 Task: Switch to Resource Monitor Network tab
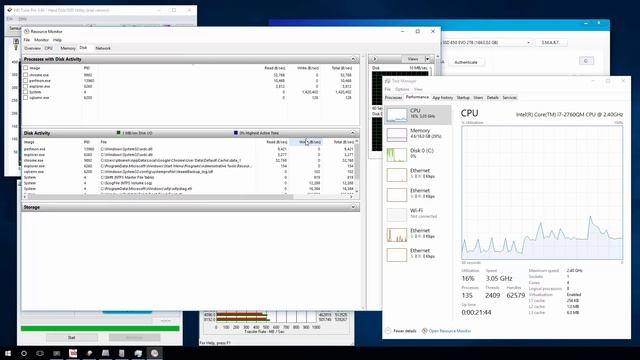pyautogui.click(x=103, y=48)
